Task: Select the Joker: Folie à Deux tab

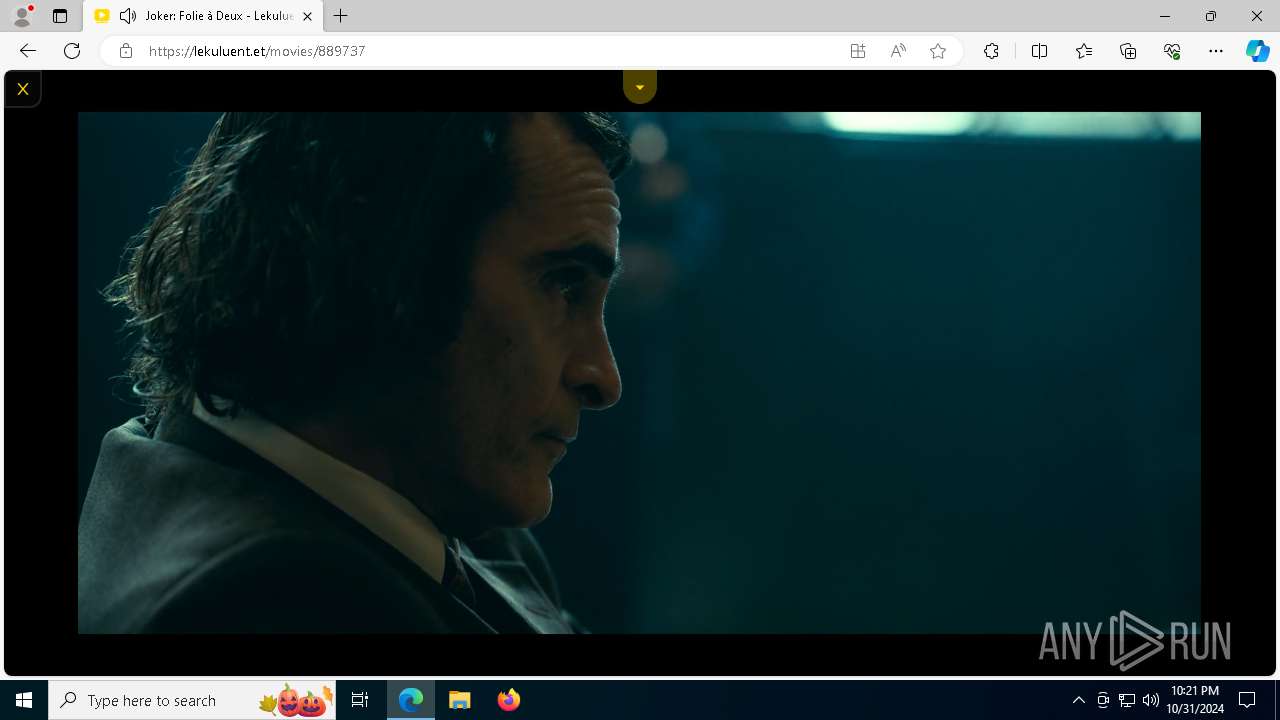Action: point(203,16)
